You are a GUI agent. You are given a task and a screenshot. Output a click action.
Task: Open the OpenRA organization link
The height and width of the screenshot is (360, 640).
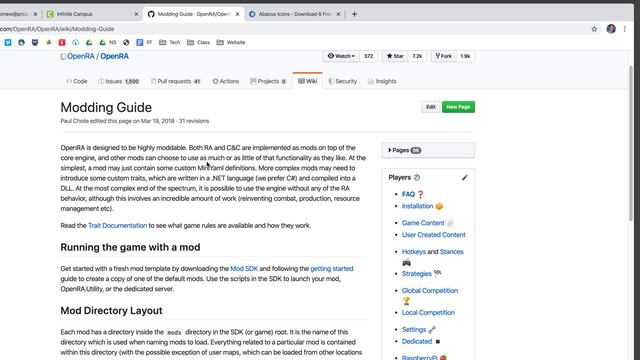pos(80,56)
